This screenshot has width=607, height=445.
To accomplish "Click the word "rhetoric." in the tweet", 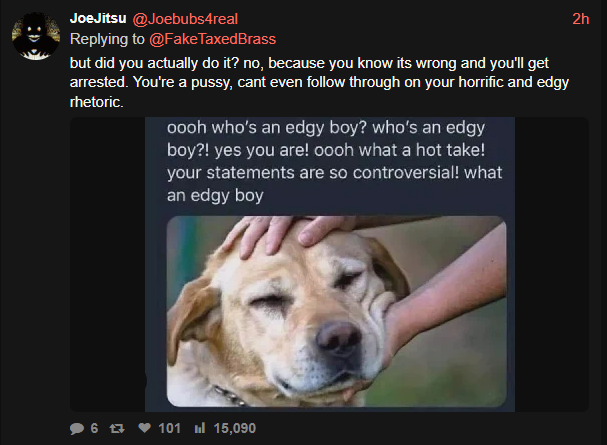I will coord(97,102).
